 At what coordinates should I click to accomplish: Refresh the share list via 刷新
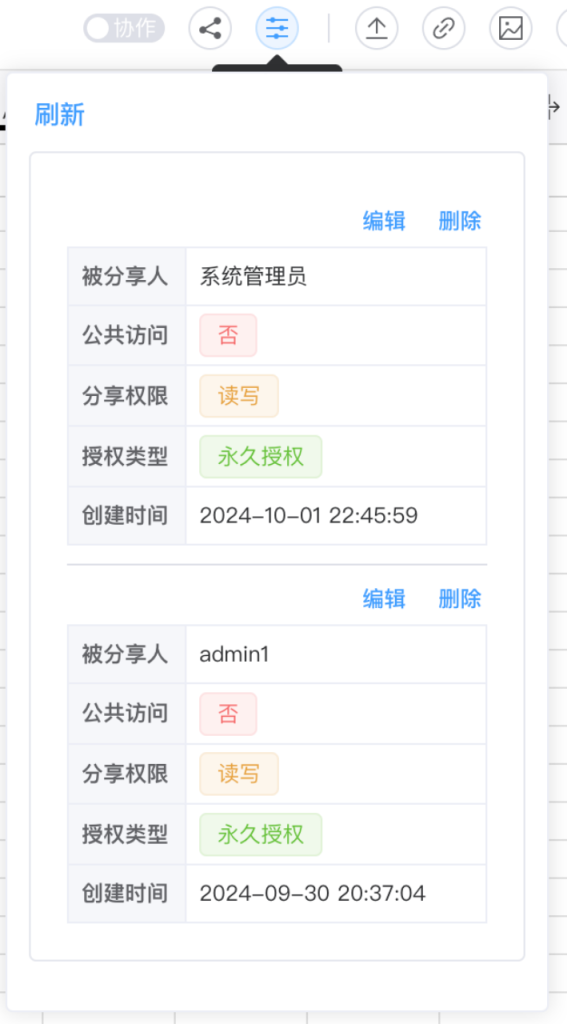(x=59, y=115)
